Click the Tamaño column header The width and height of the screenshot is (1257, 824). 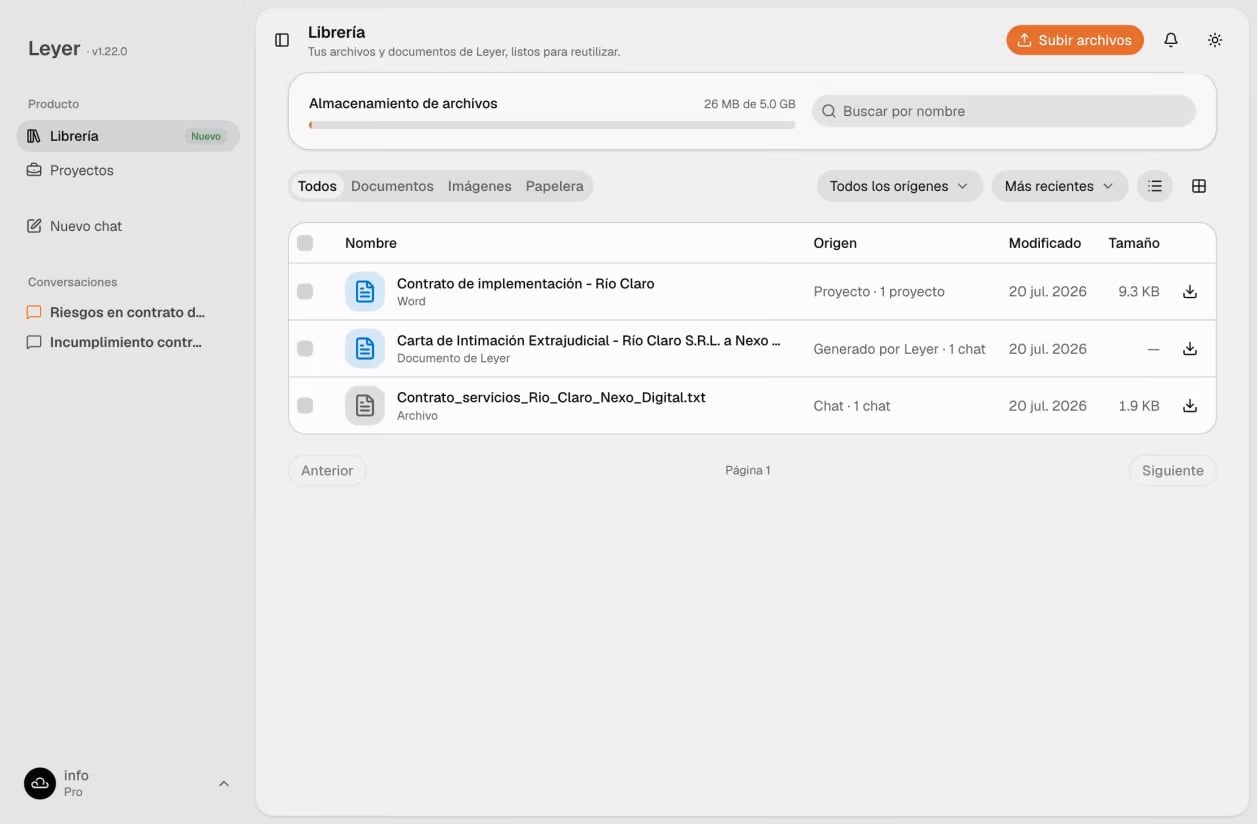click(1134, 243)
